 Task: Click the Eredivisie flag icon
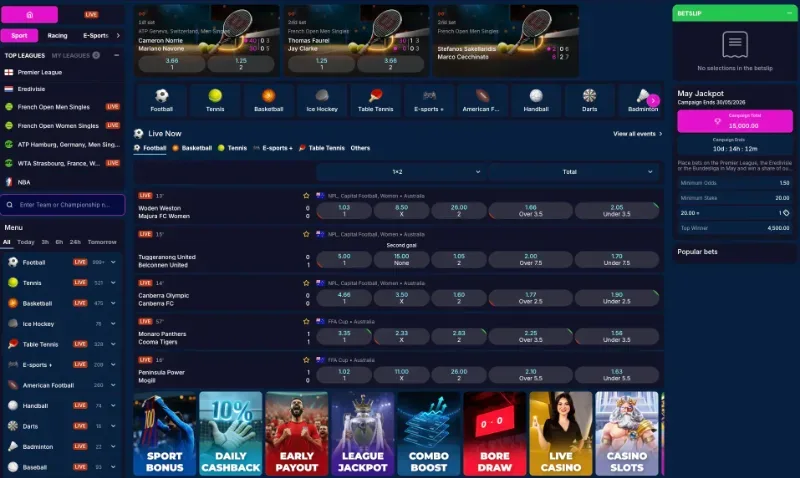(x=9, y=89)
